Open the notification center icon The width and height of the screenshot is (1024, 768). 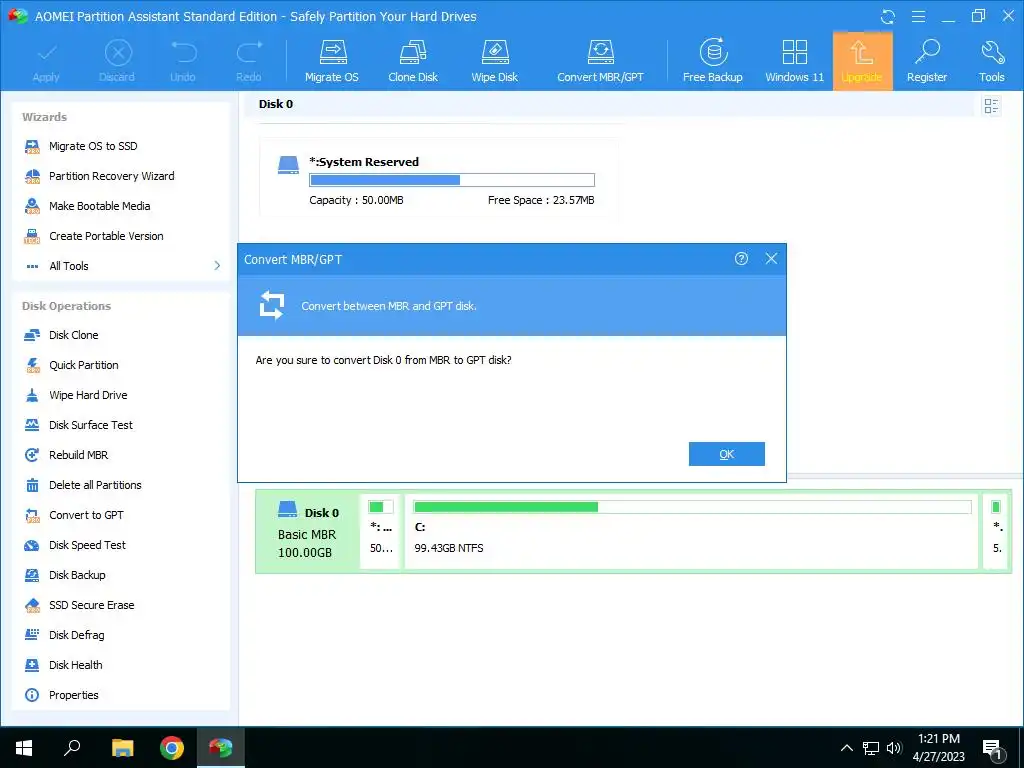pos(994,750)
